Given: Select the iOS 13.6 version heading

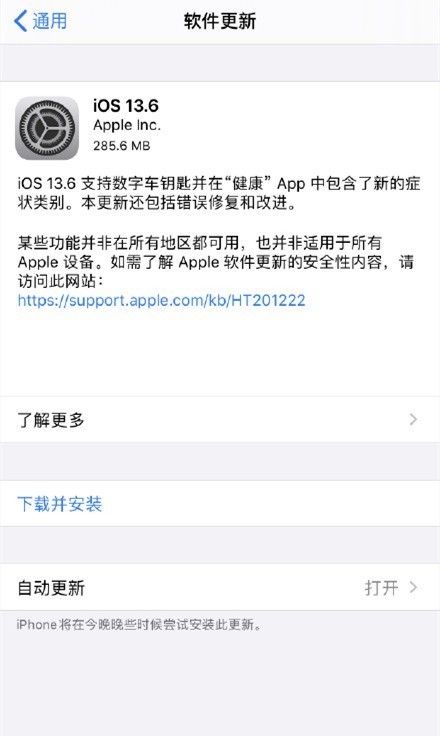Looking at the screenshot, I should point(126,106).
